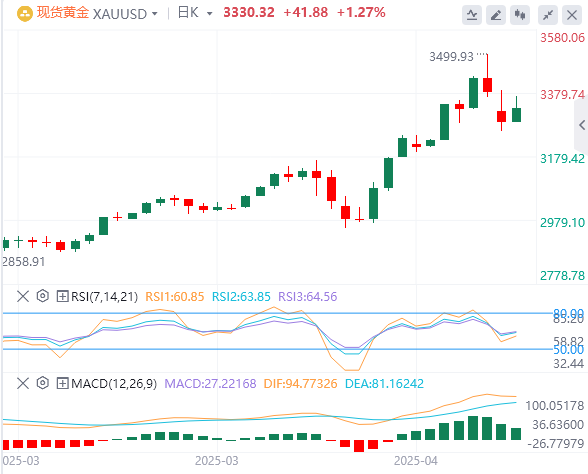Open the indicator line chart icon
The height and width of the screenshot is (474, 588).
[472, 15]
